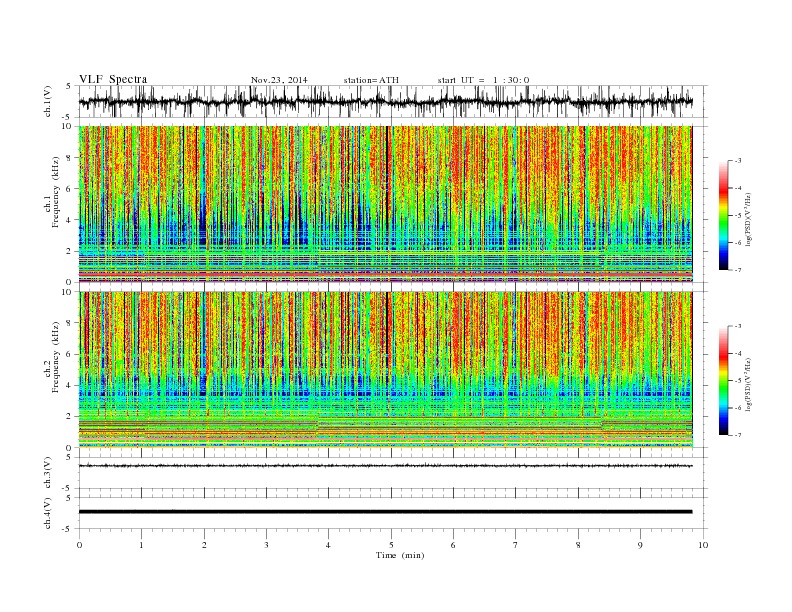
Task: Click the thick ch.4 waveform trace
Action: (385, 512)
